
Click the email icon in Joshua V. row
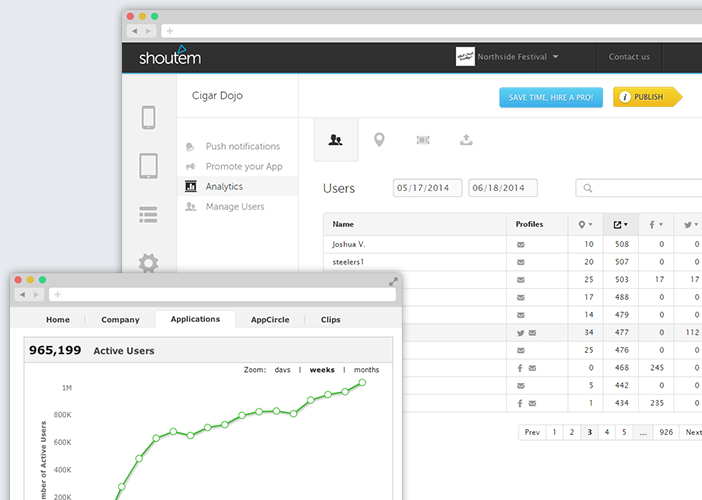point(521,244)
